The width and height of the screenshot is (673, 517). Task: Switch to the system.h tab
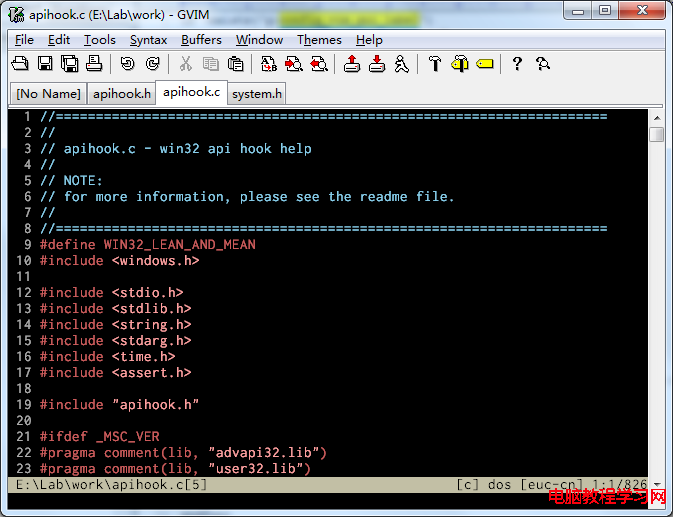pyautogui.click(x=257, y=94)
